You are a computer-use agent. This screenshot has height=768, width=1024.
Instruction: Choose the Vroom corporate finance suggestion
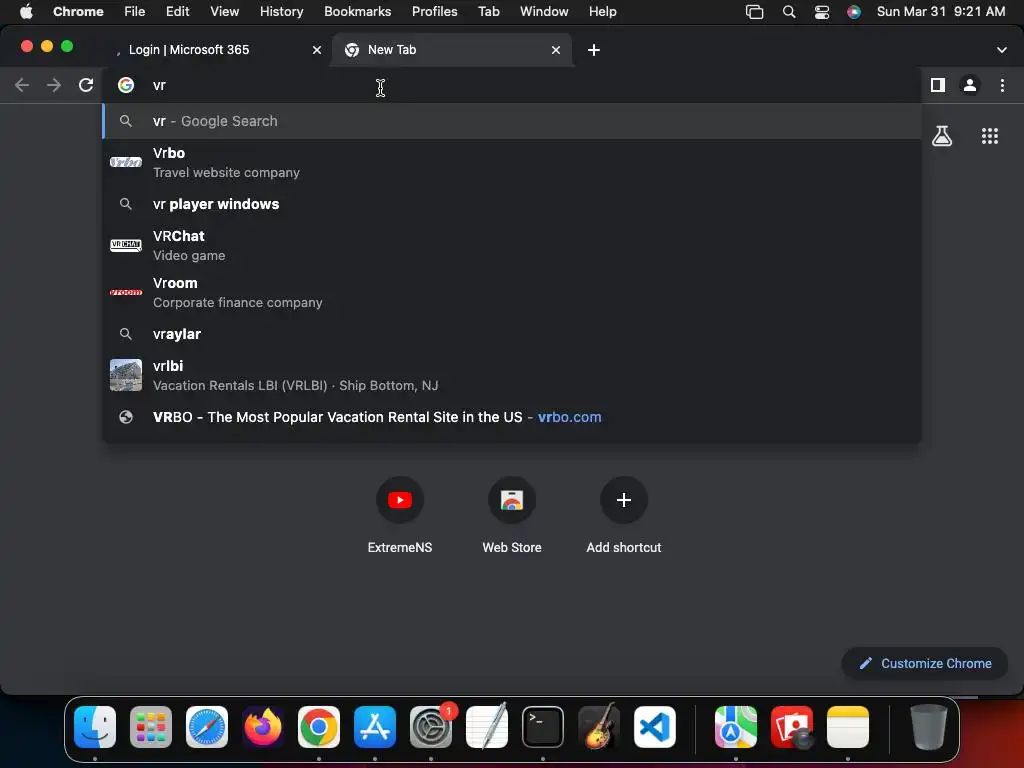click(512, 292)
